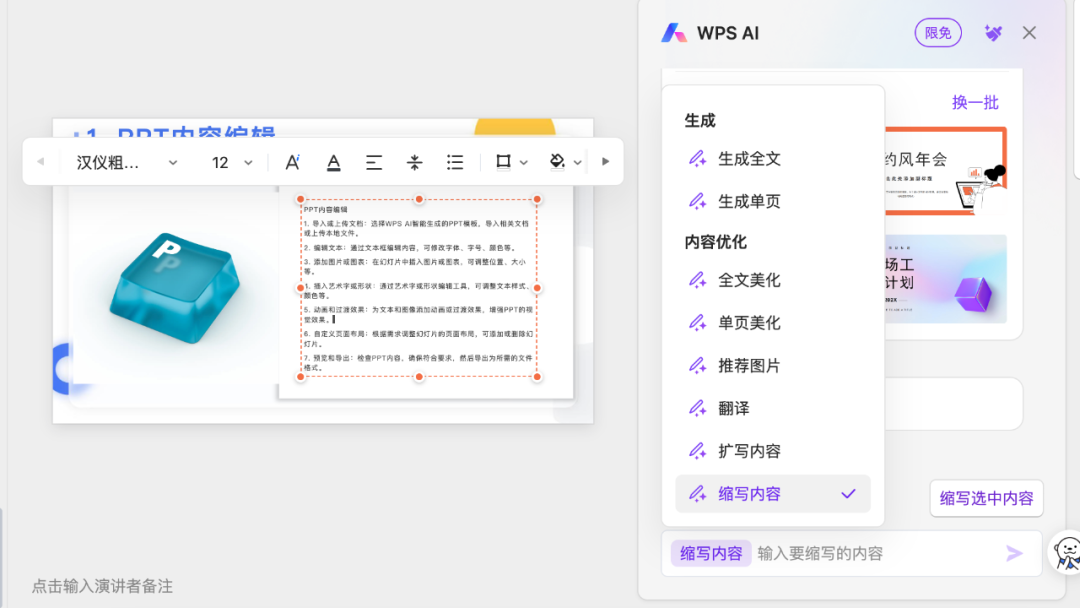Apply the font color underlined A
This screenshot has height=608, width=1080.
pyautogui.click(x=333, y=163)
